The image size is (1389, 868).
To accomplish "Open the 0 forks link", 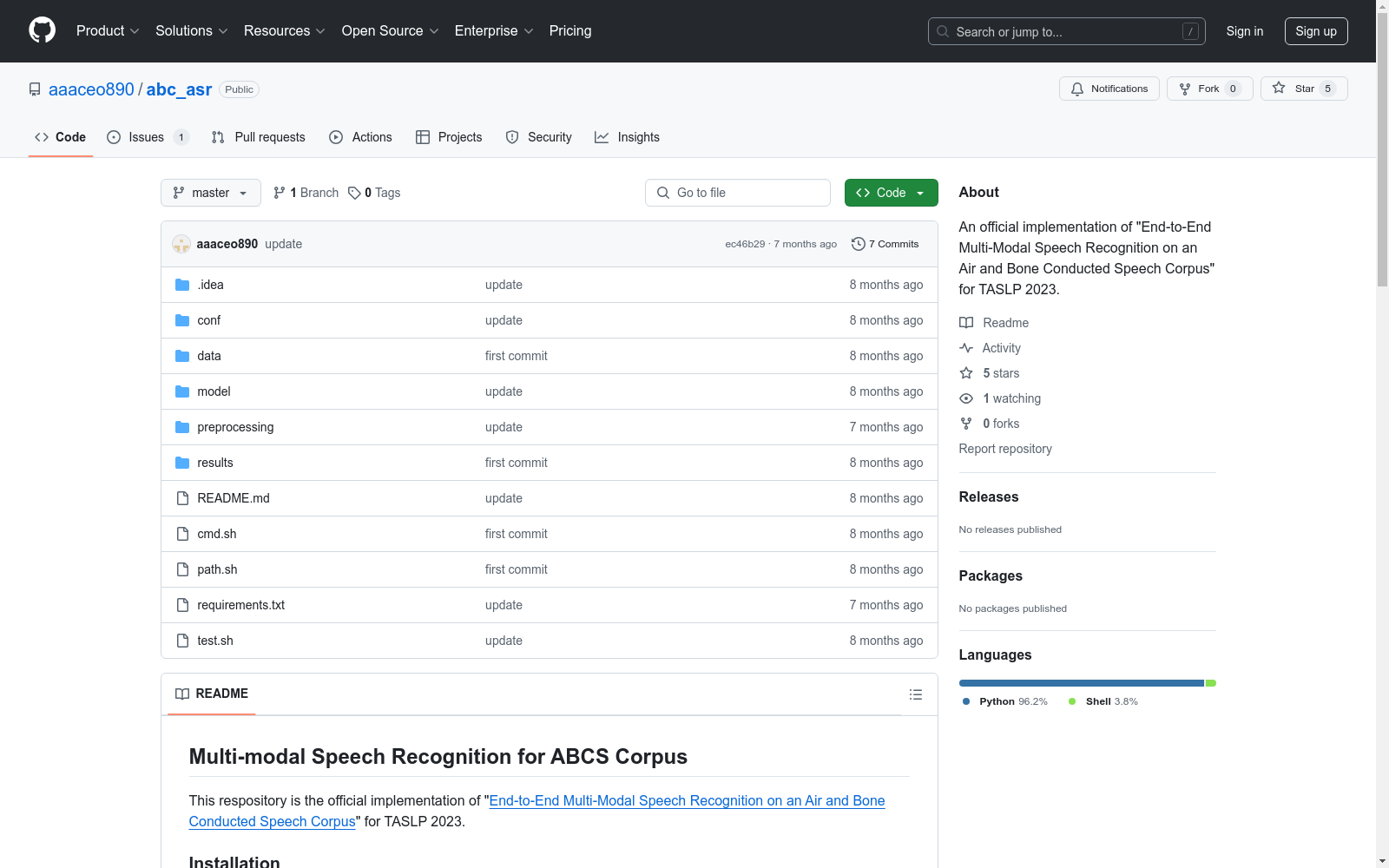I will tap(1001, 424).
